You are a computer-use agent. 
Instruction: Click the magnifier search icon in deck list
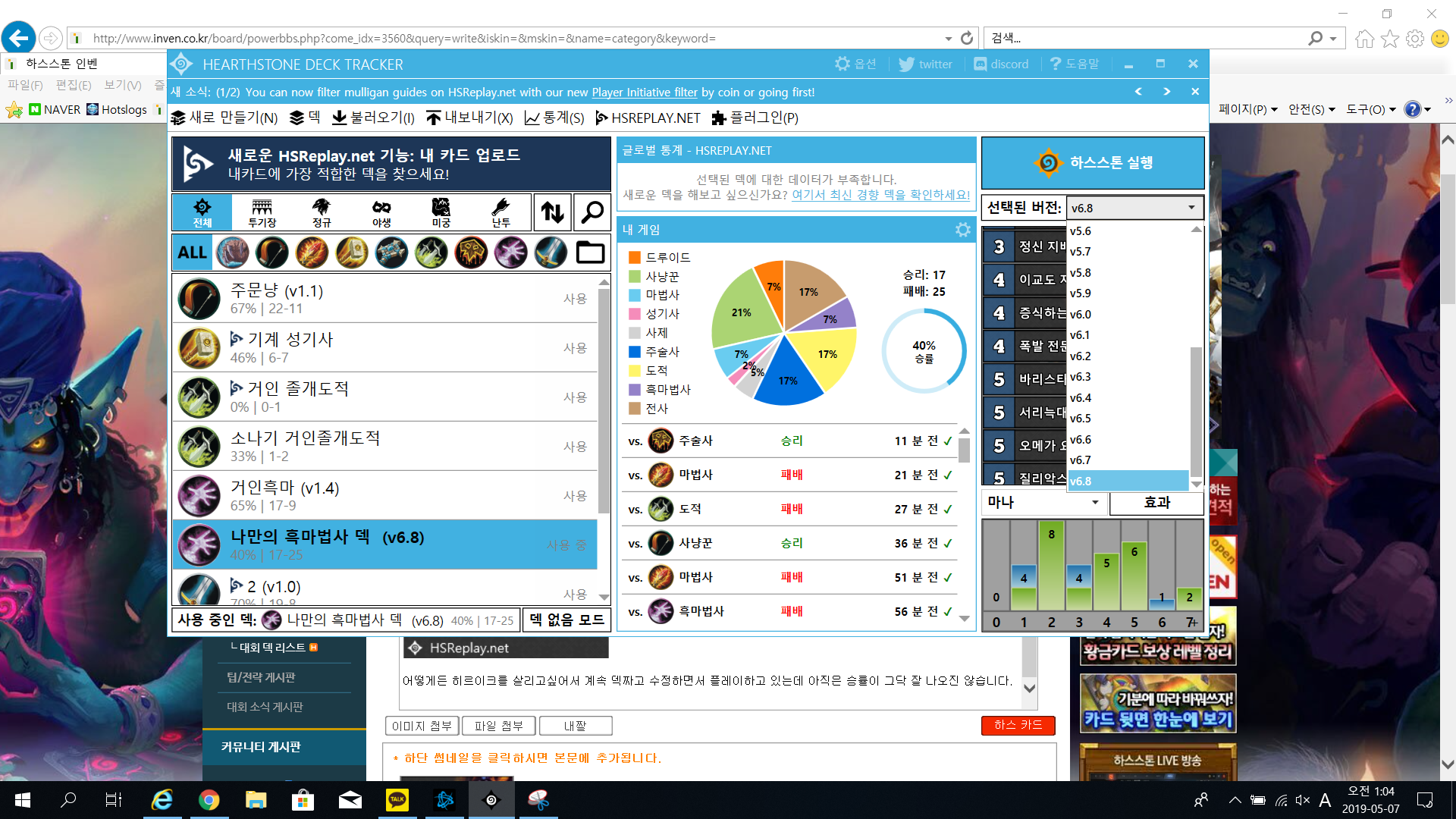pyautogui.click(x=591, y=212)
